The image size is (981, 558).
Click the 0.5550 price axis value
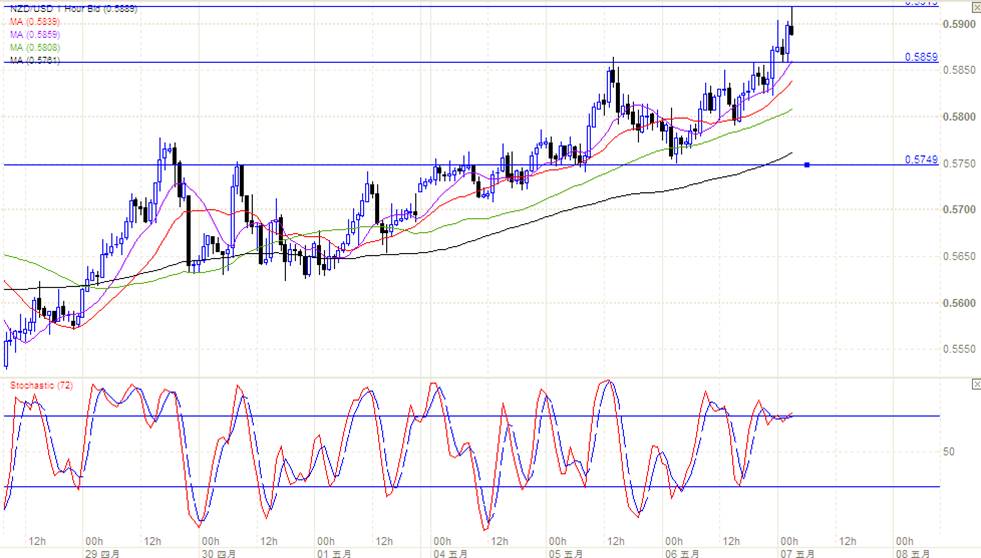pos(959,349)
